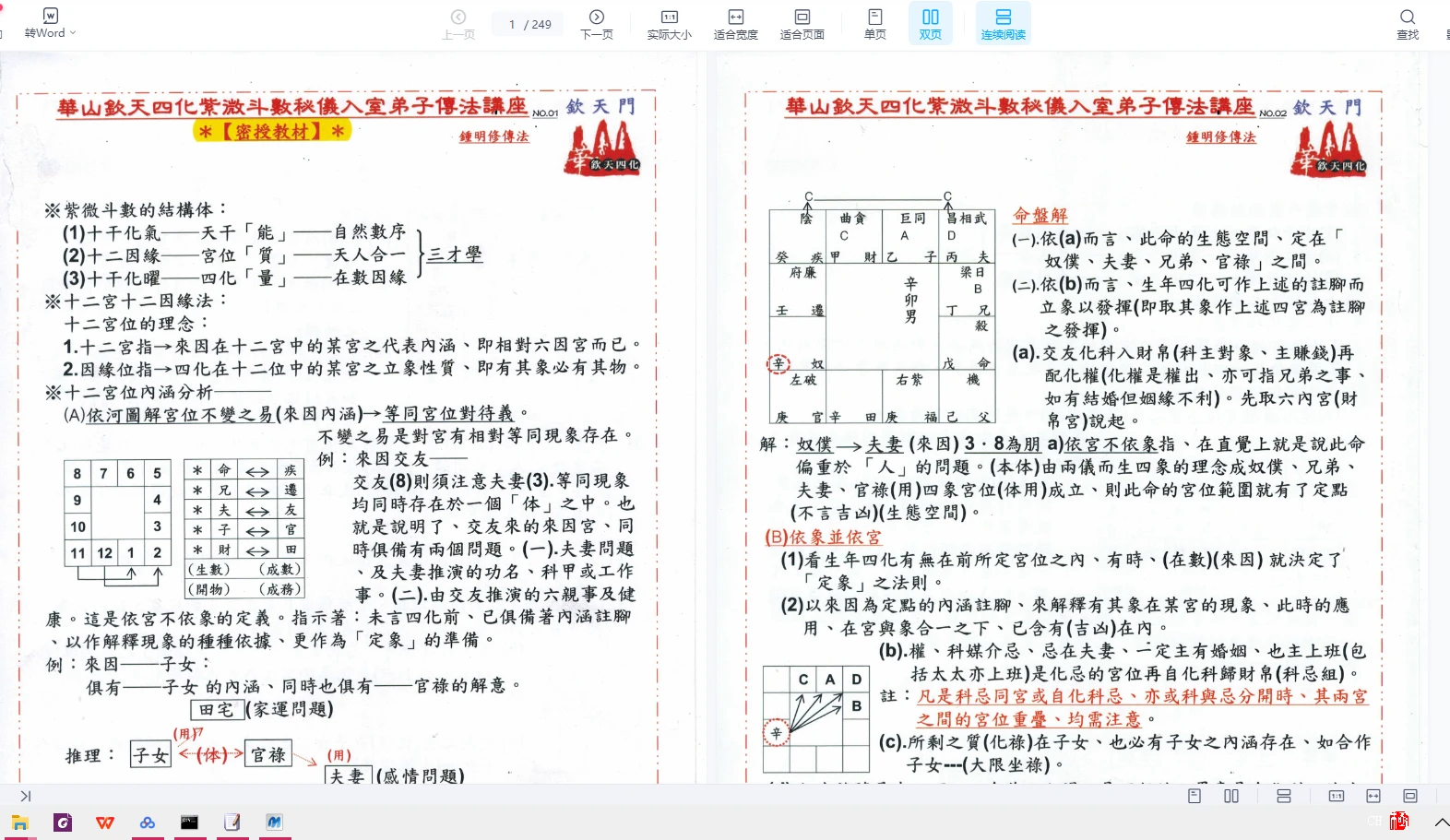The image size is (1450, 840).
Task: Click fit page icon in status bar
Action: tap(1410, 796)
